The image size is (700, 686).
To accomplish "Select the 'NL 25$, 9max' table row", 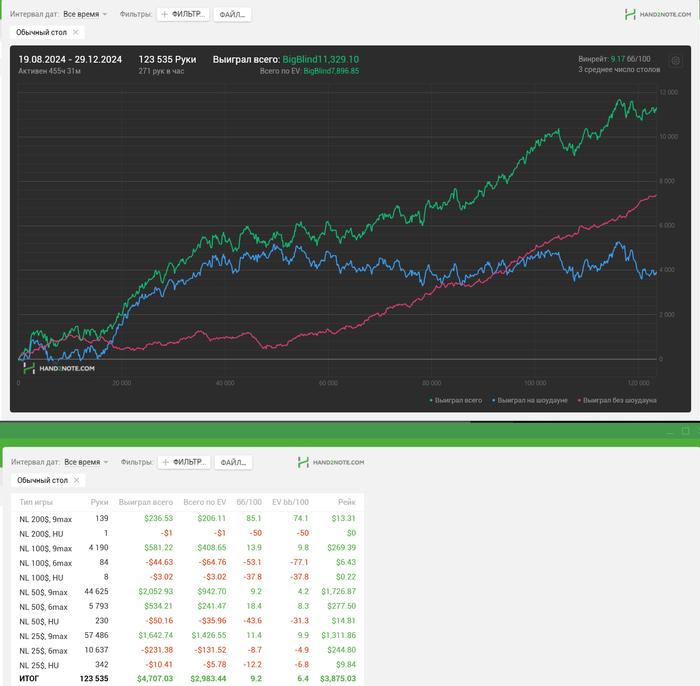I will click(188, 636).
